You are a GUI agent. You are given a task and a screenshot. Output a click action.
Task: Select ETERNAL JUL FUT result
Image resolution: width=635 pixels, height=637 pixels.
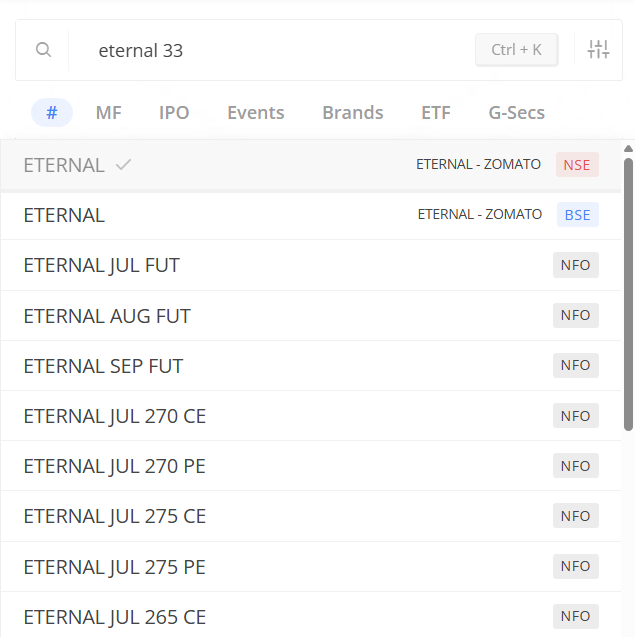coord(101,266)
